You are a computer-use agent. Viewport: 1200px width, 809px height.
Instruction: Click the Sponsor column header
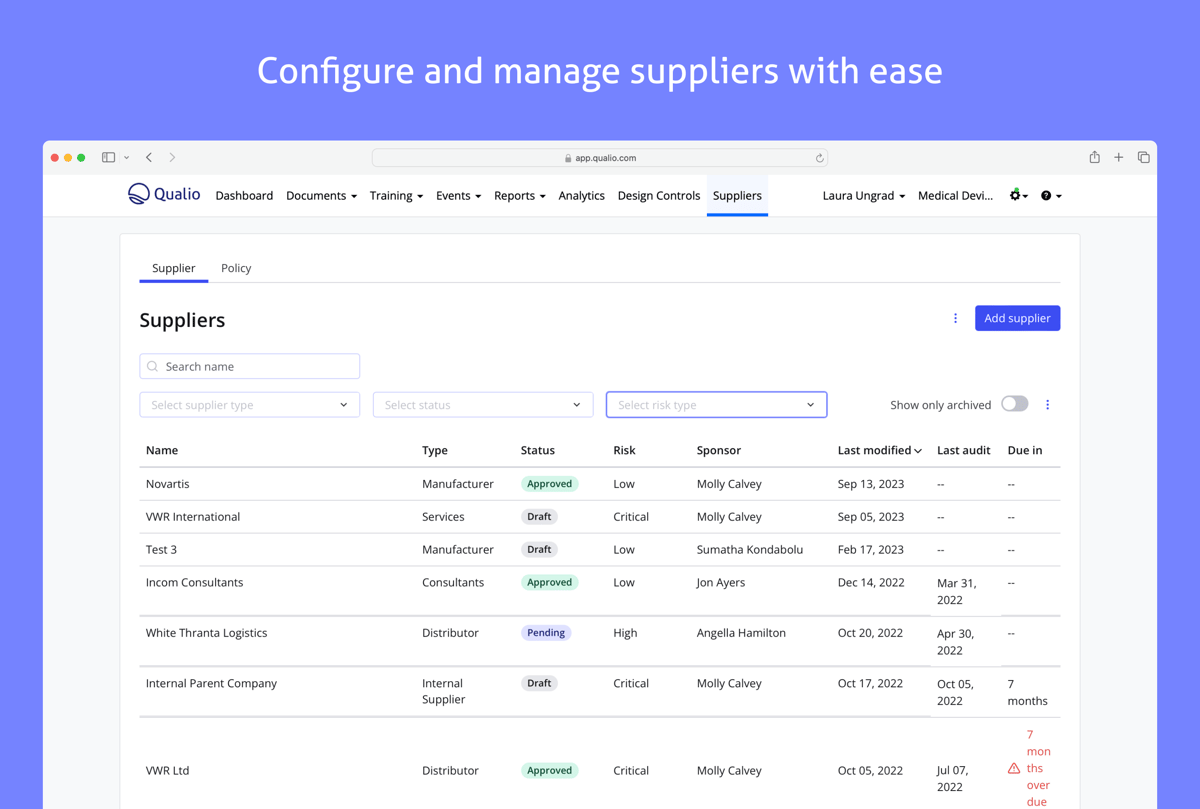point(719,451)
